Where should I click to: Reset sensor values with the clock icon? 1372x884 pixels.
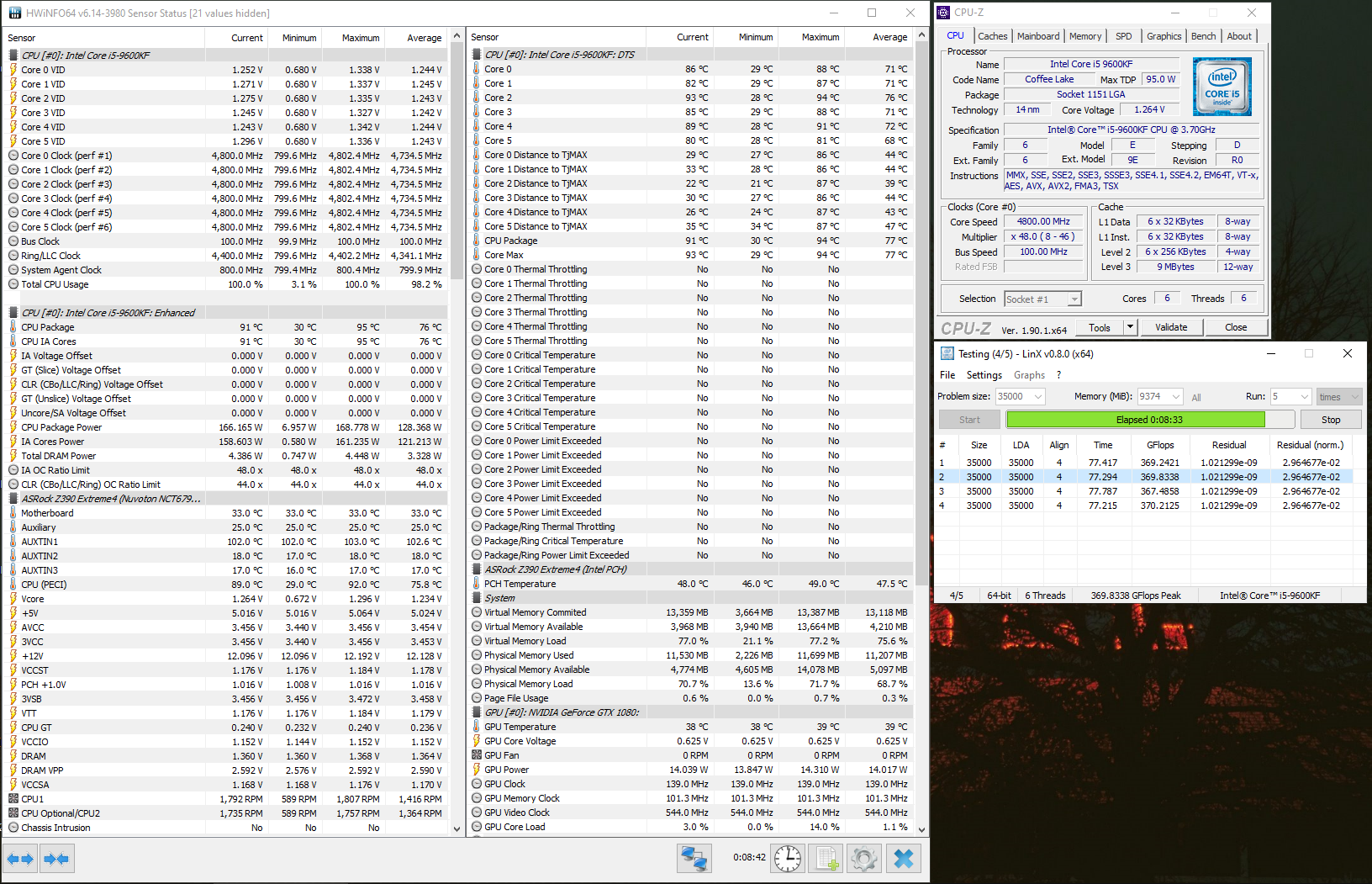(787, 859)
